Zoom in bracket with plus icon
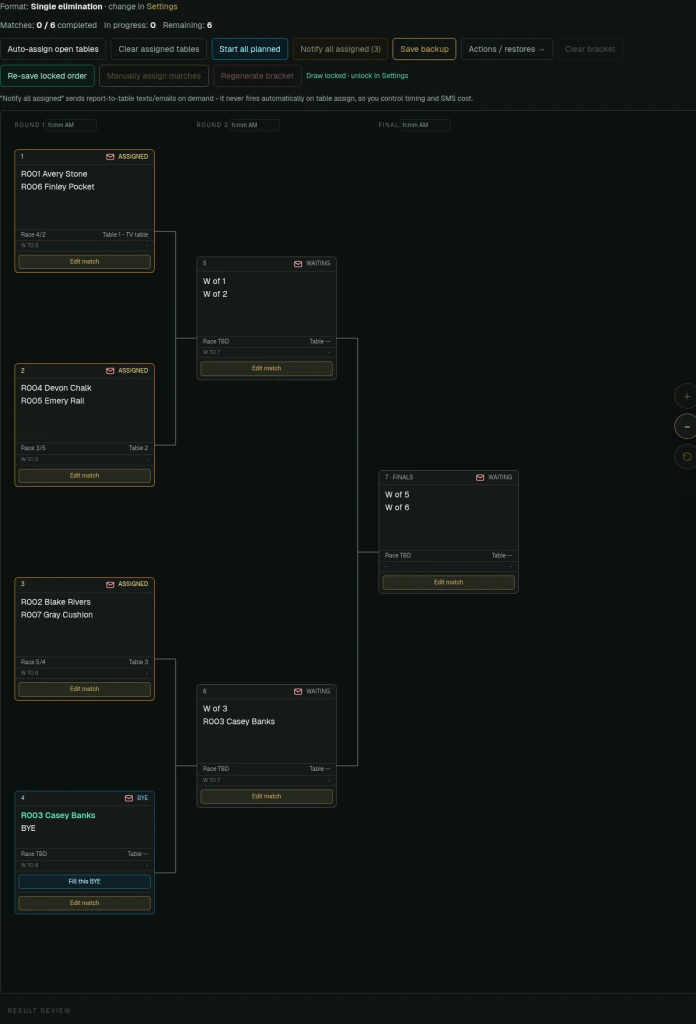Screen dimensions: 696x1024 [686, 396]
